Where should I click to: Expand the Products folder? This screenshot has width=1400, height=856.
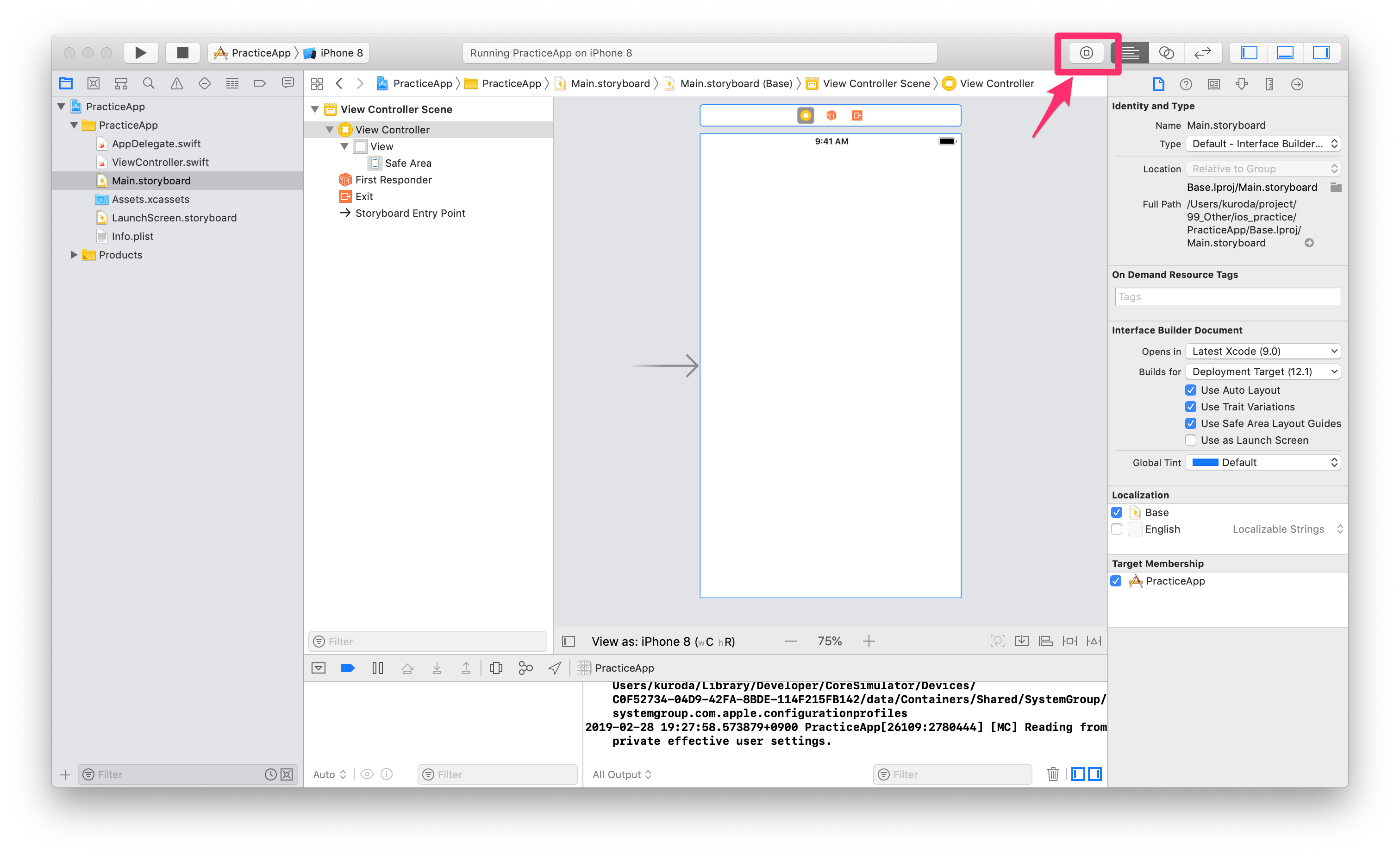tap(74, 255)
